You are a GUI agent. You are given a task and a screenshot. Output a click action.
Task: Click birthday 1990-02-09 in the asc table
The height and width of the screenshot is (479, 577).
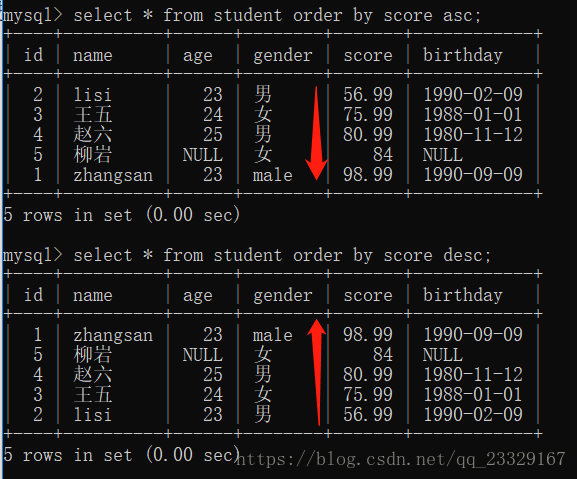tap(473, 95)
